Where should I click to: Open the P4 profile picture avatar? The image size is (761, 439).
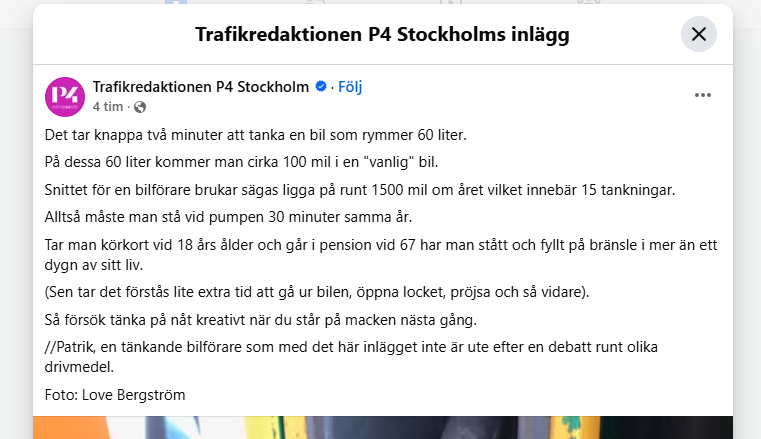click(65, 97)
